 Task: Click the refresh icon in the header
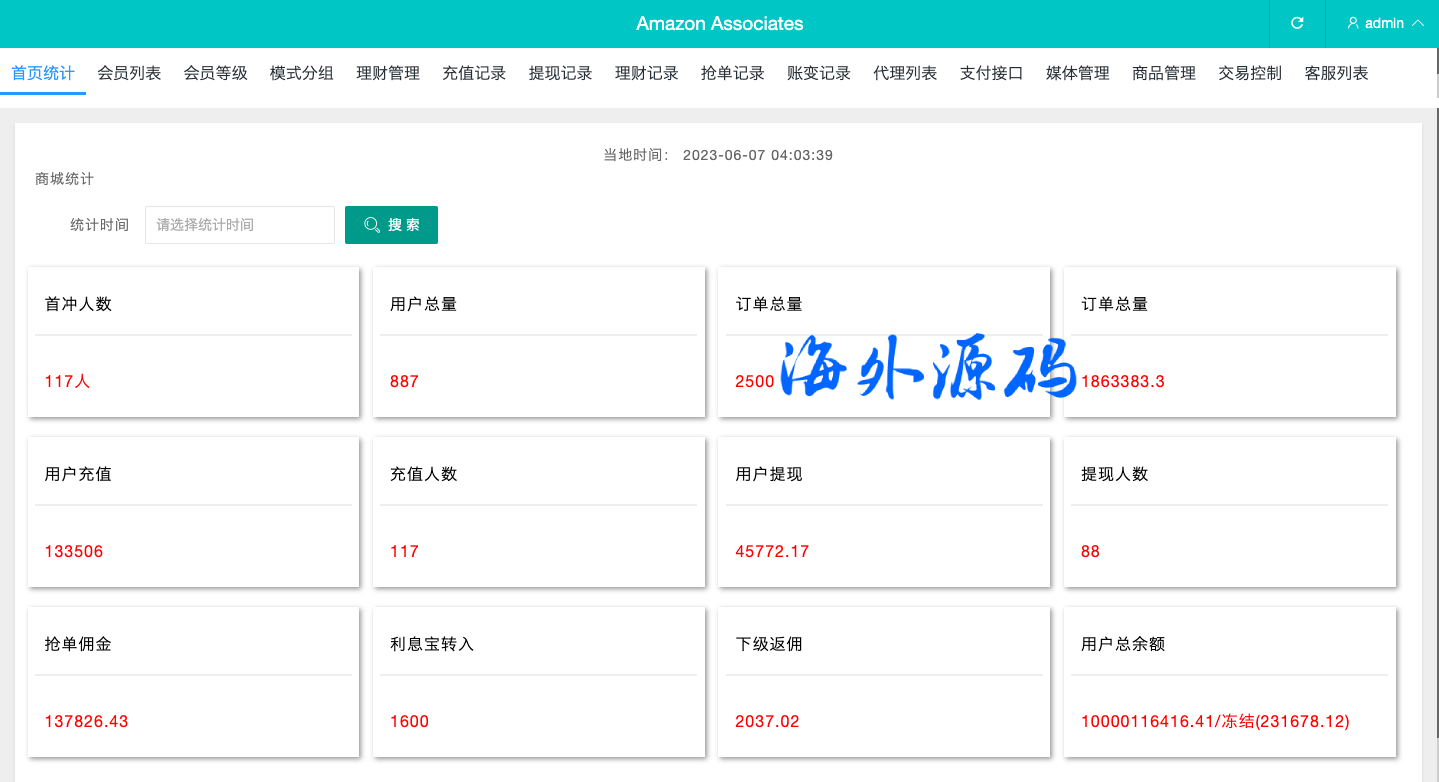tap(1297, 23)
